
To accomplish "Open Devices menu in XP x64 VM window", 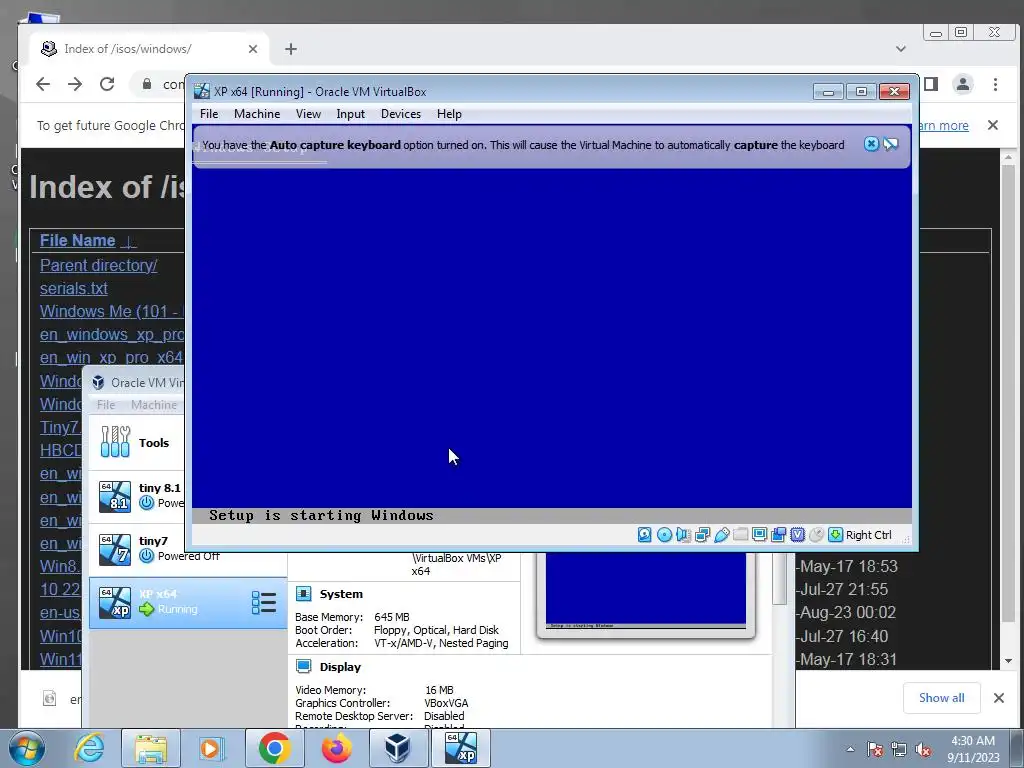I will coord(401,114).
